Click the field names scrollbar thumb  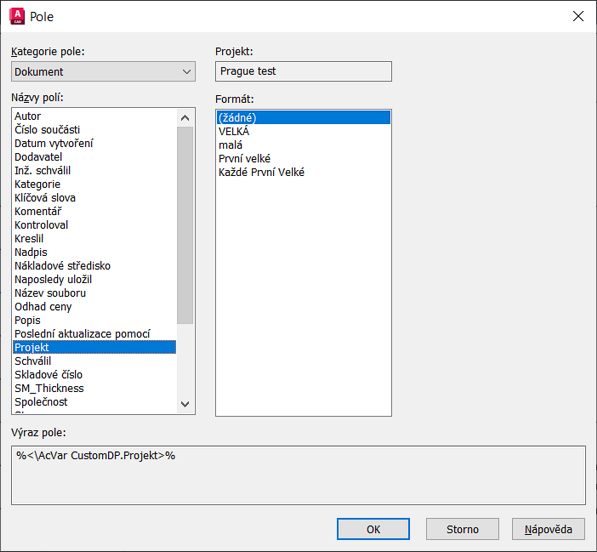pyautogui.click(x=185, y=225)
